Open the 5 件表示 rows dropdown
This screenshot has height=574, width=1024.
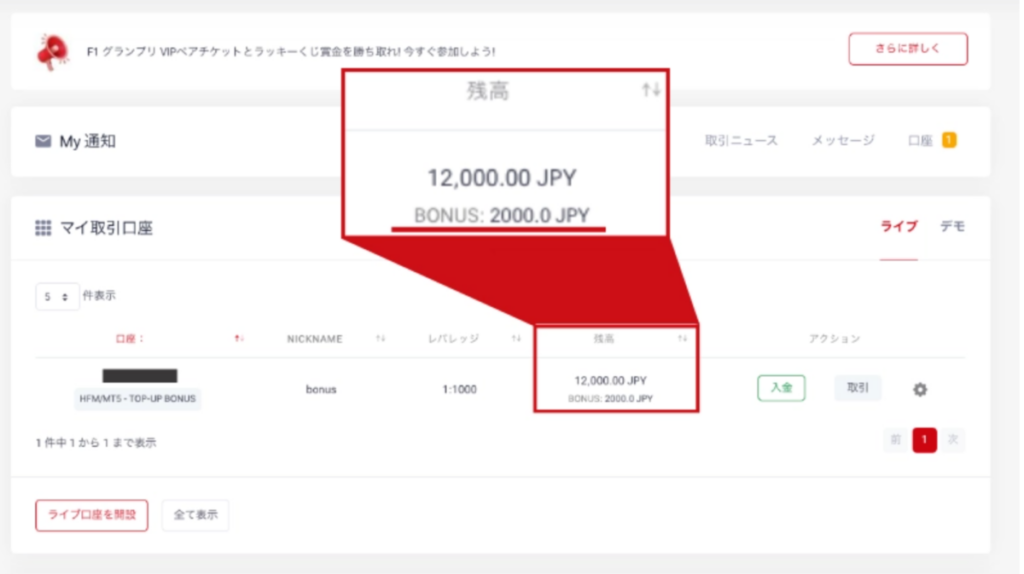[57, 296]
